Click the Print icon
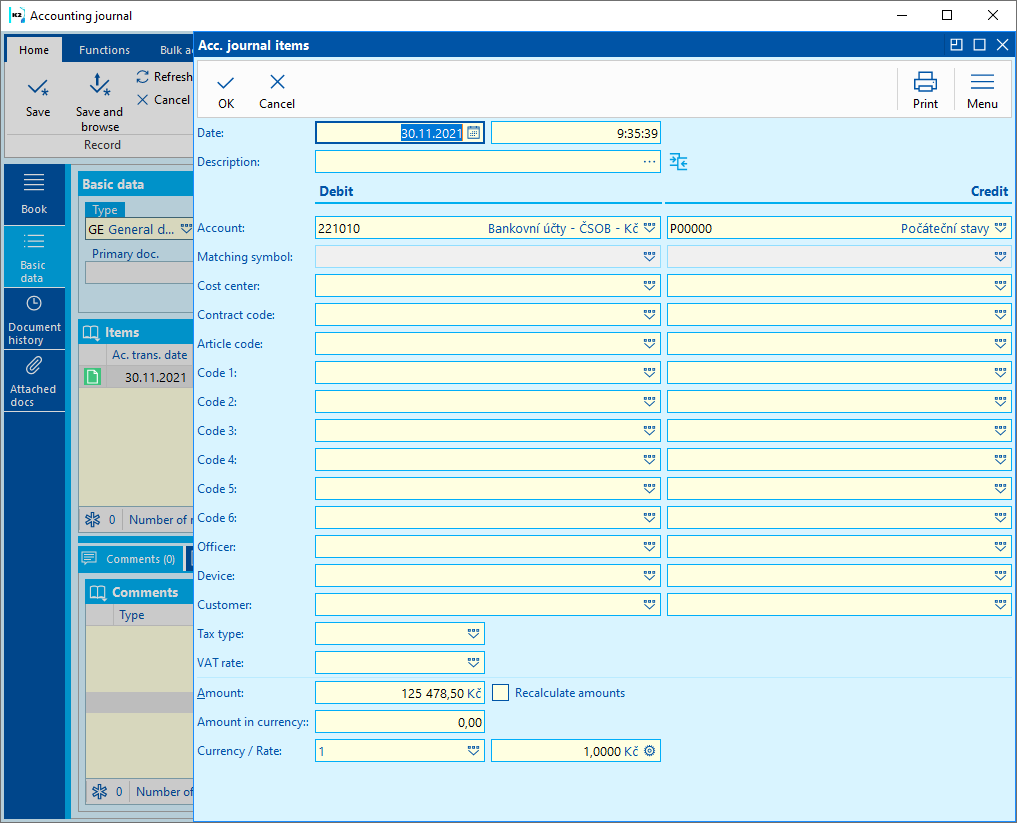Image resolution: width=1017 pixels, height=823 pixels. [925, 83]
